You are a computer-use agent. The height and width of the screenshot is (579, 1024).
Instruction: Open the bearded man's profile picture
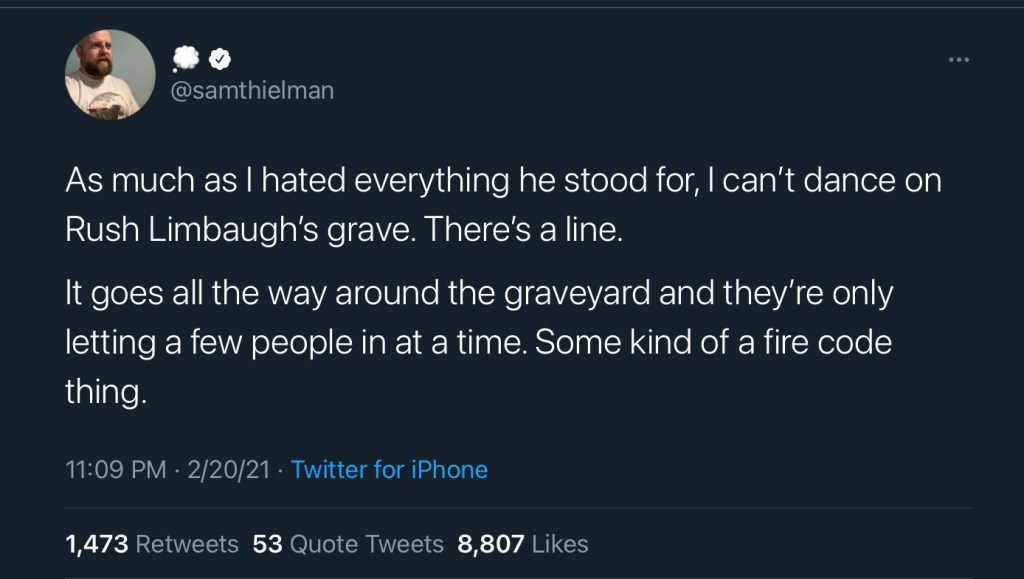(110, 74)
